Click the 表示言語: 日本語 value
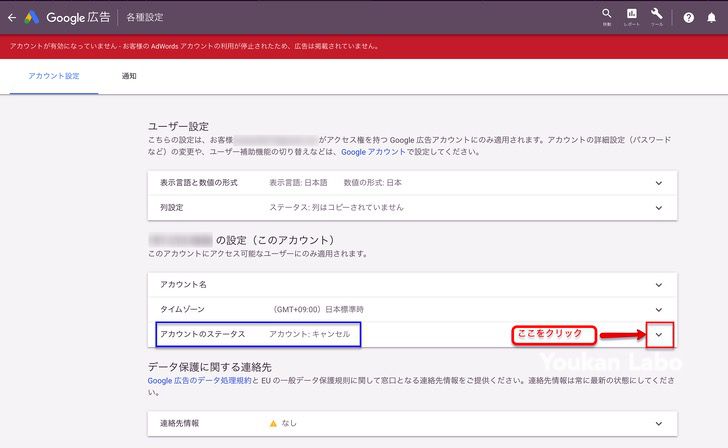728x448 pixels. point(298,183)
